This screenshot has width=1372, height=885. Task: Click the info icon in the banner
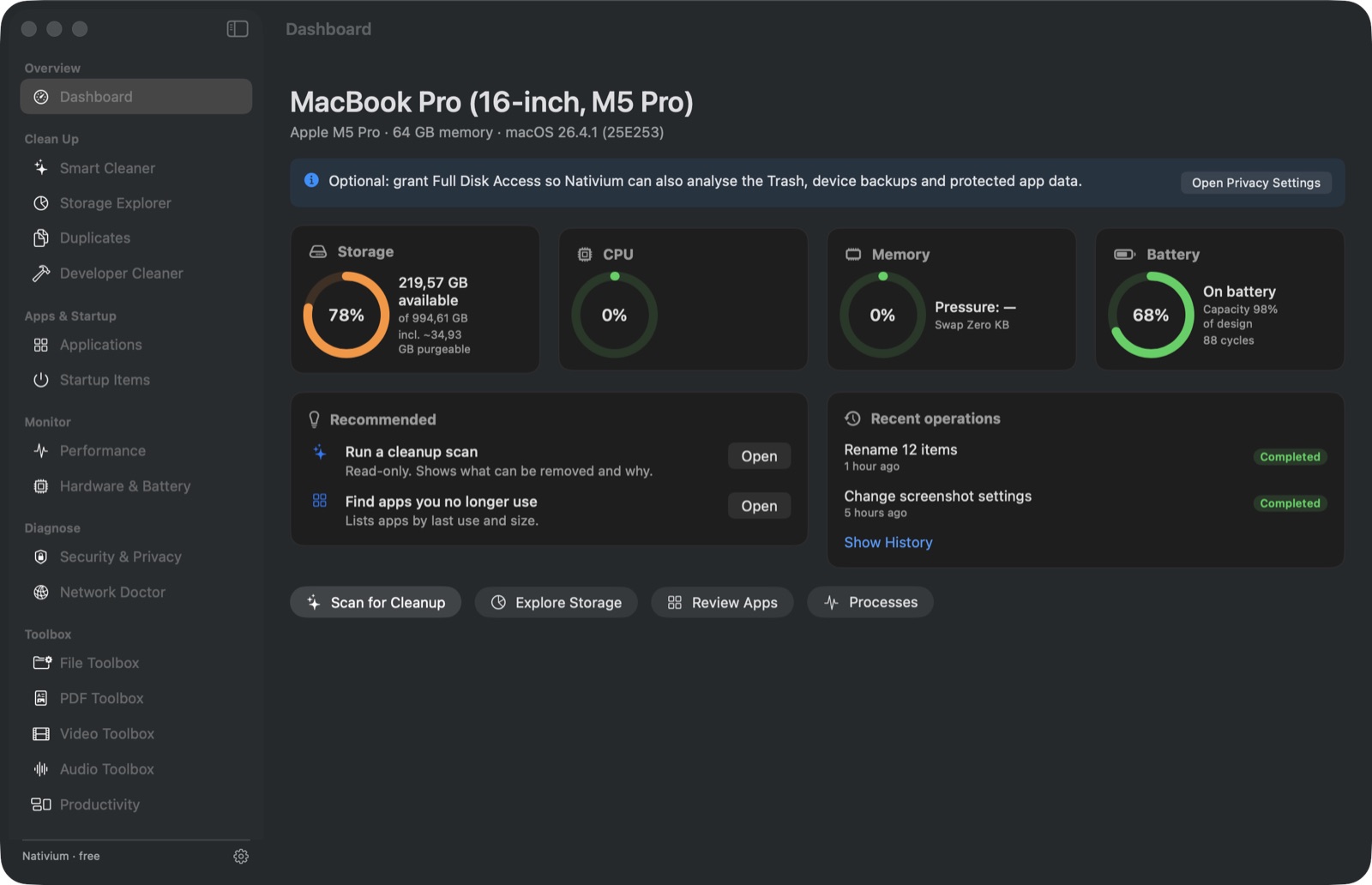(311, 180)
